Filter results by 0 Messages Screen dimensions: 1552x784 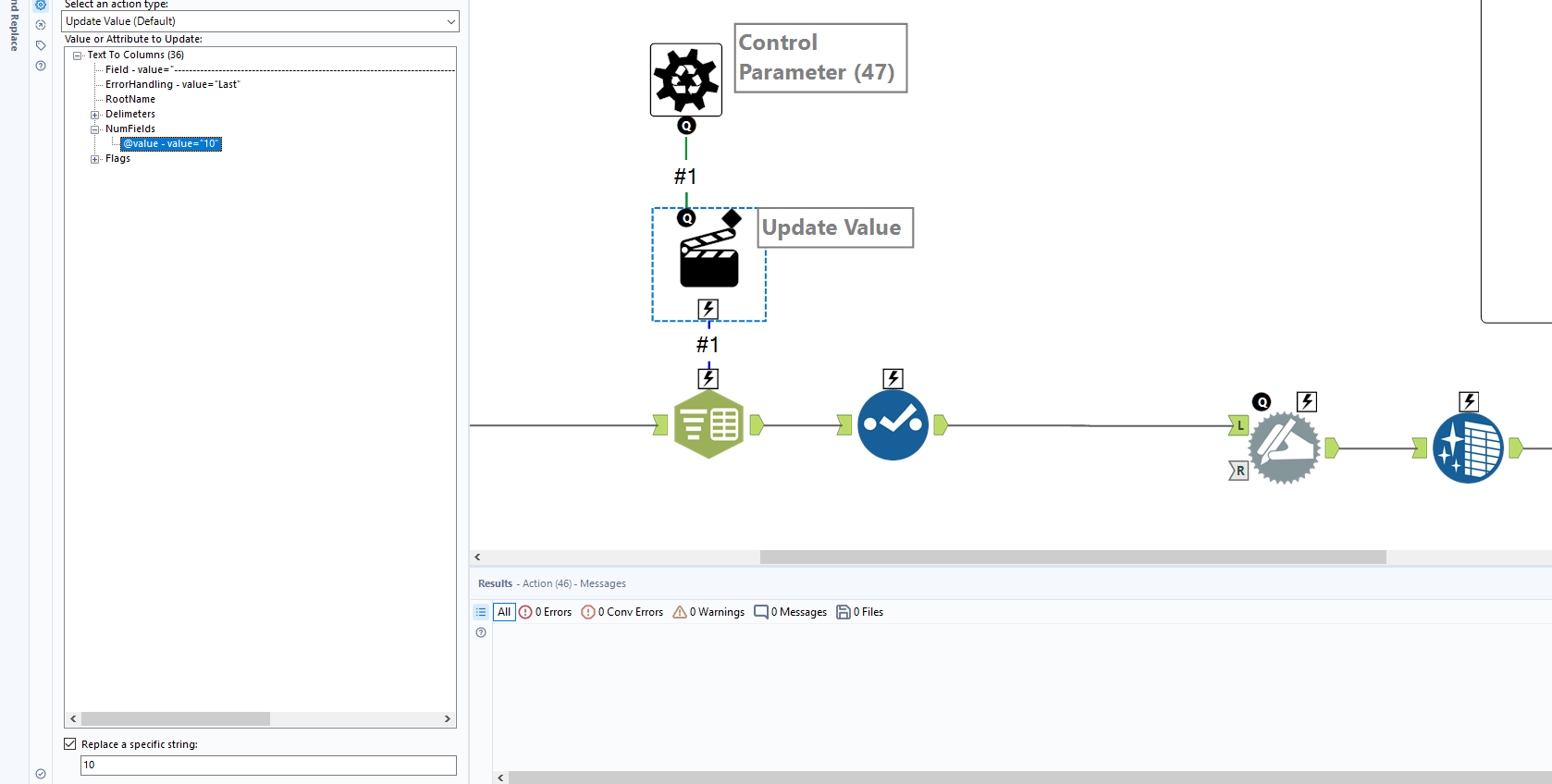pyautogui.click(x=791, y=612)
